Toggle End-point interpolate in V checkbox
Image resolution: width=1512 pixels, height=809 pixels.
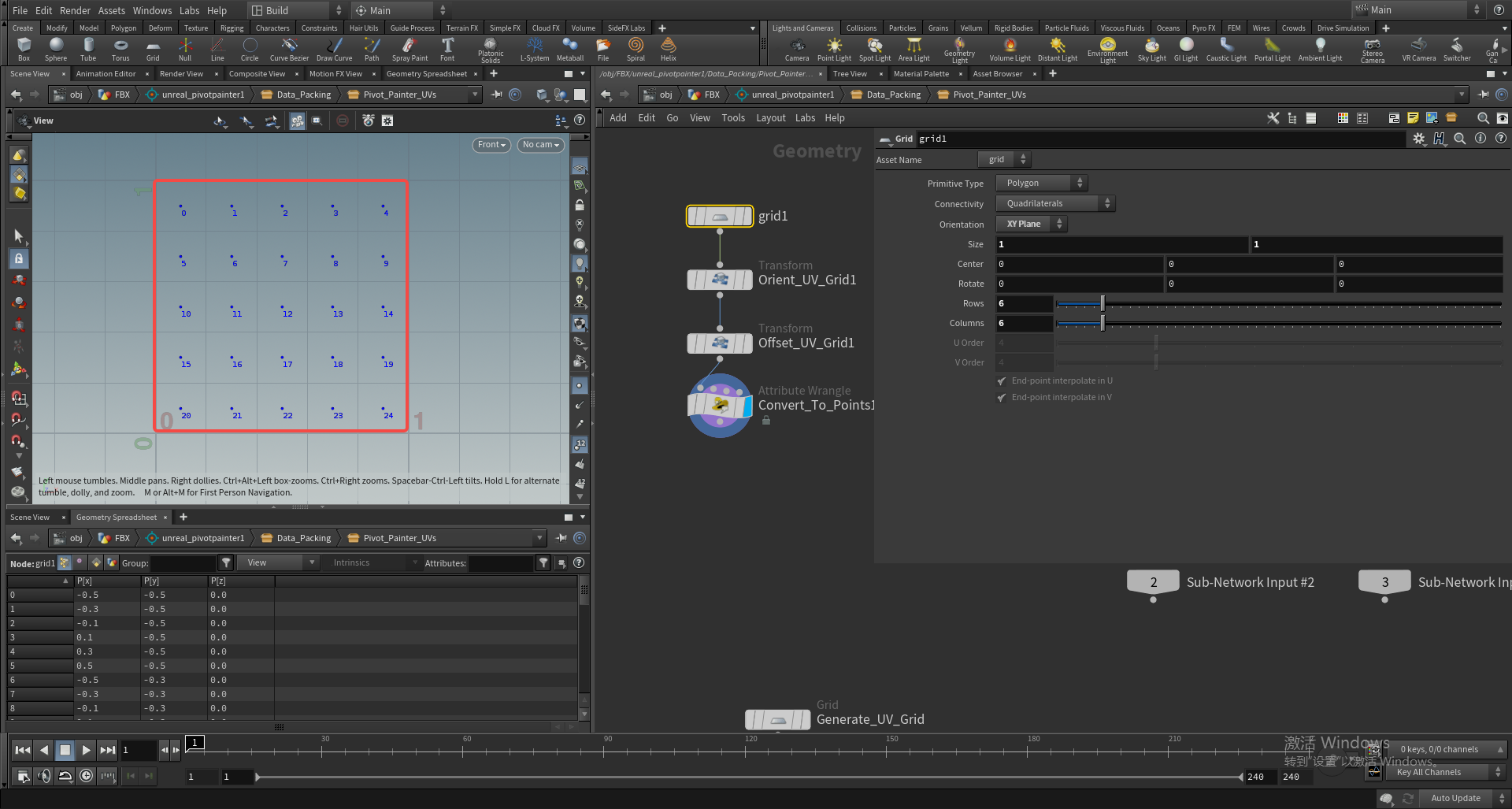tap(1002, 398)
